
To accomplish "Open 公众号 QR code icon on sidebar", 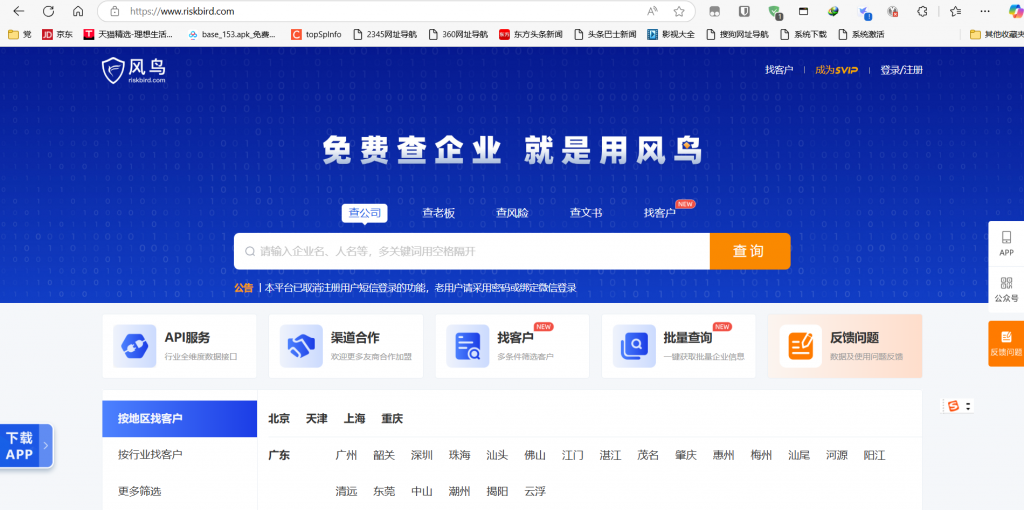I will pyautogui.click(x=1006, y=283).
